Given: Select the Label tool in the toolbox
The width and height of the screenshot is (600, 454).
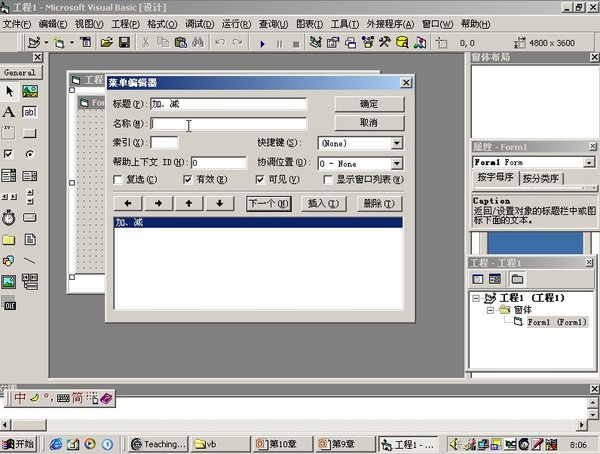Looking at the screenshot, I should point(9,112).
